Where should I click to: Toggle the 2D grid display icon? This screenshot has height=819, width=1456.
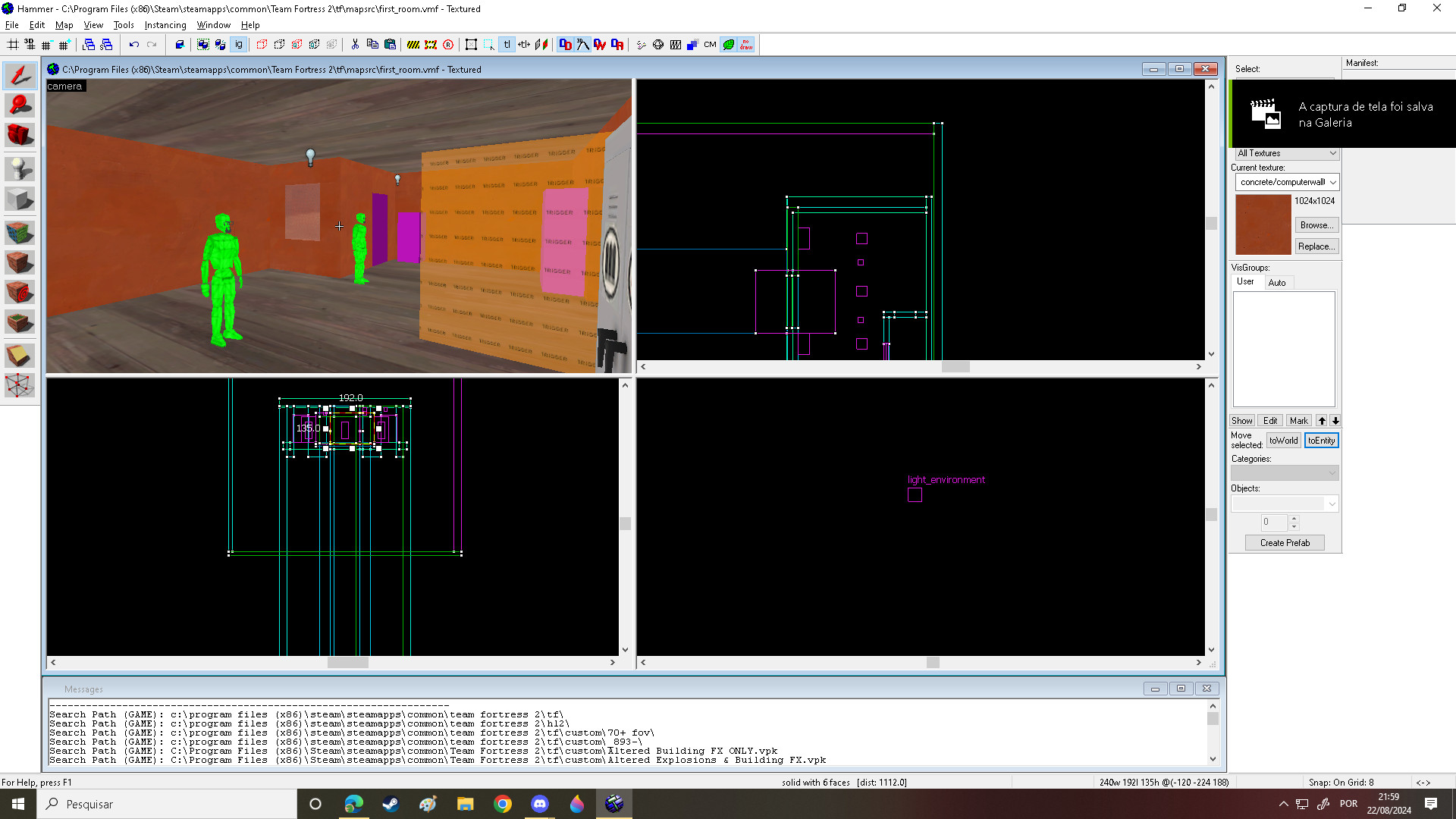point(13,45)
